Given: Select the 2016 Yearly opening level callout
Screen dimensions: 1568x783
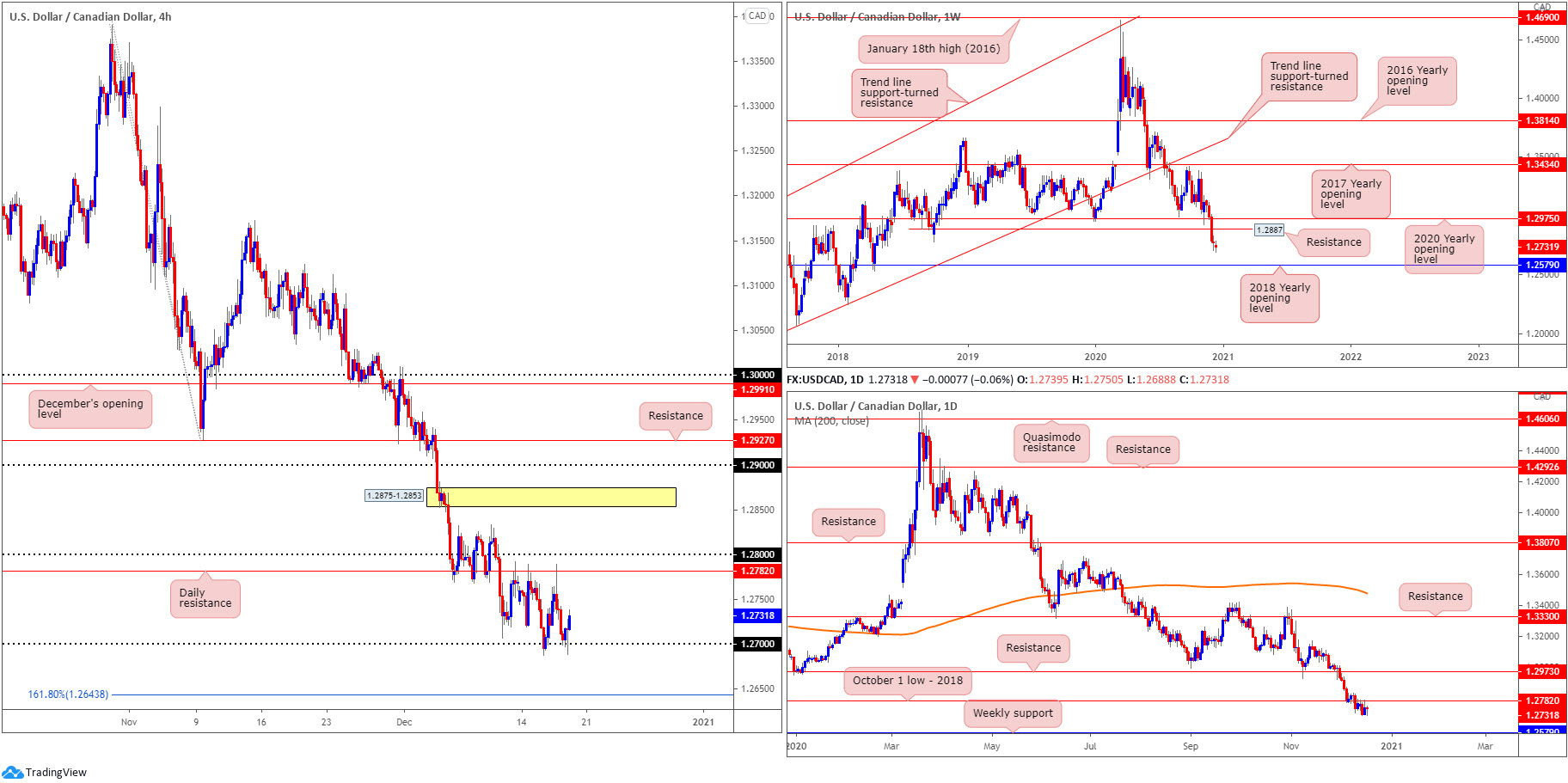Looking at the screenshot, I should [x=1418, y=81].
